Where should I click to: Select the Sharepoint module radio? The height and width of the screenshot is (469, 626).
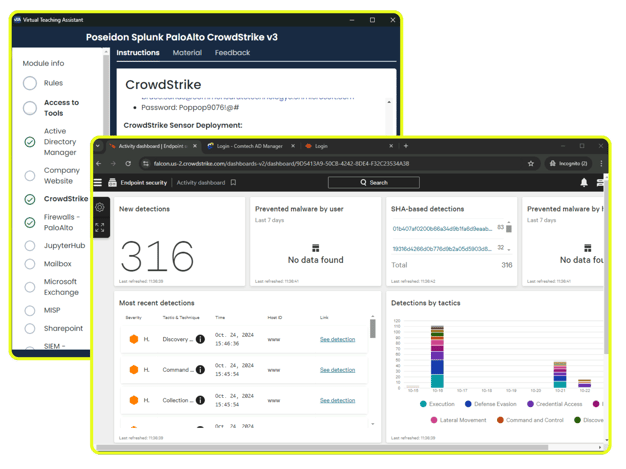click(x=30, y=328)
